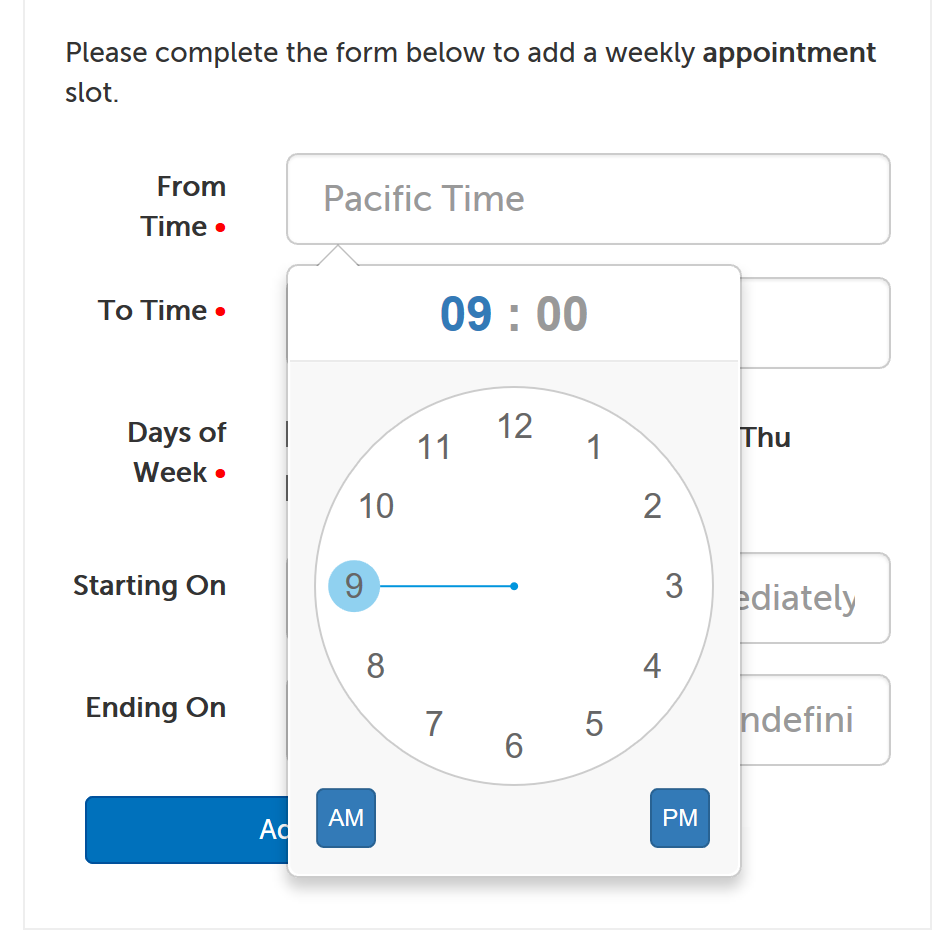This screenshot has height=944, width=952.
Task: Select hour 12 on the clock face
Action: [x=516, y=426]
